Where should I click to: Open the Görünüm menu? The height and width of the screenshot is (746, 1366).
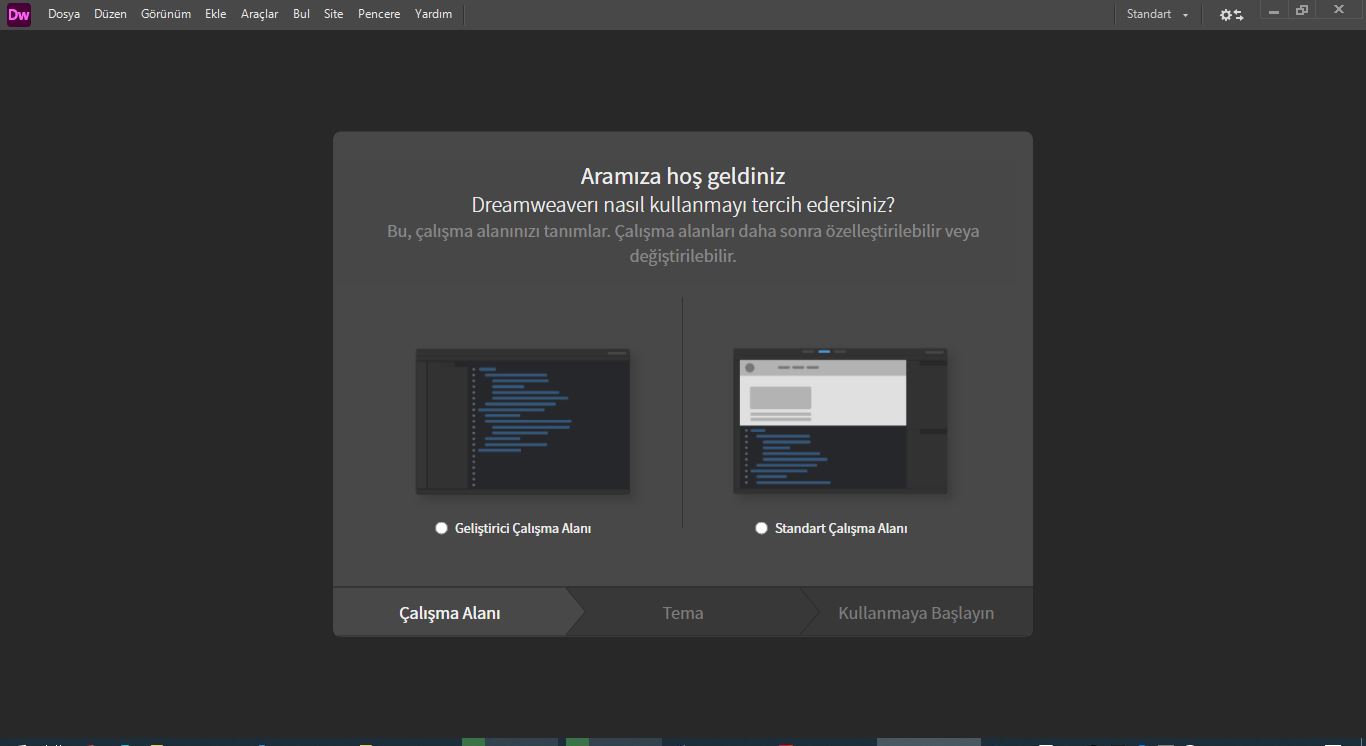pos(166,14)
